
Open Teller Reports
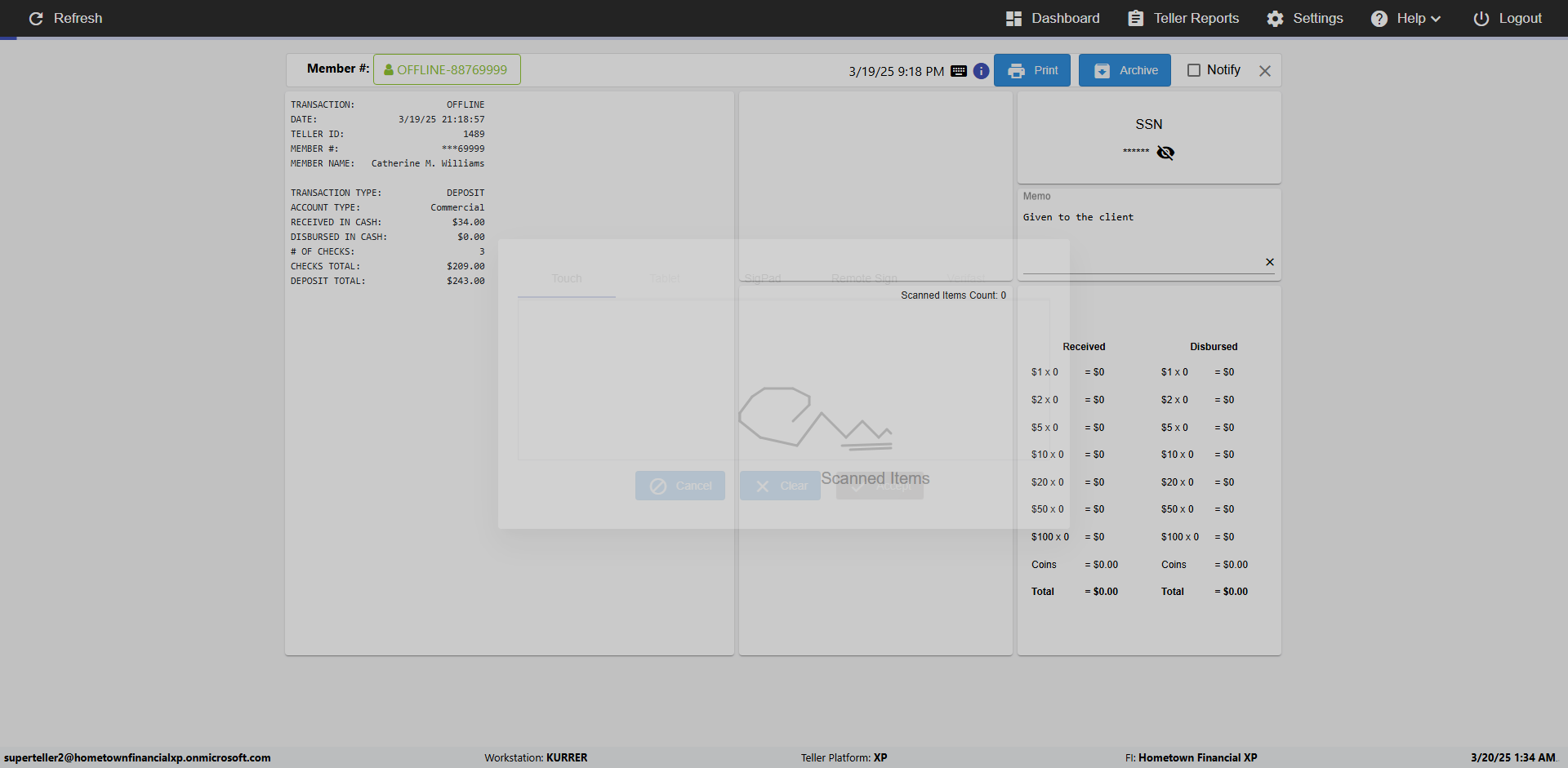(1183, 18)
